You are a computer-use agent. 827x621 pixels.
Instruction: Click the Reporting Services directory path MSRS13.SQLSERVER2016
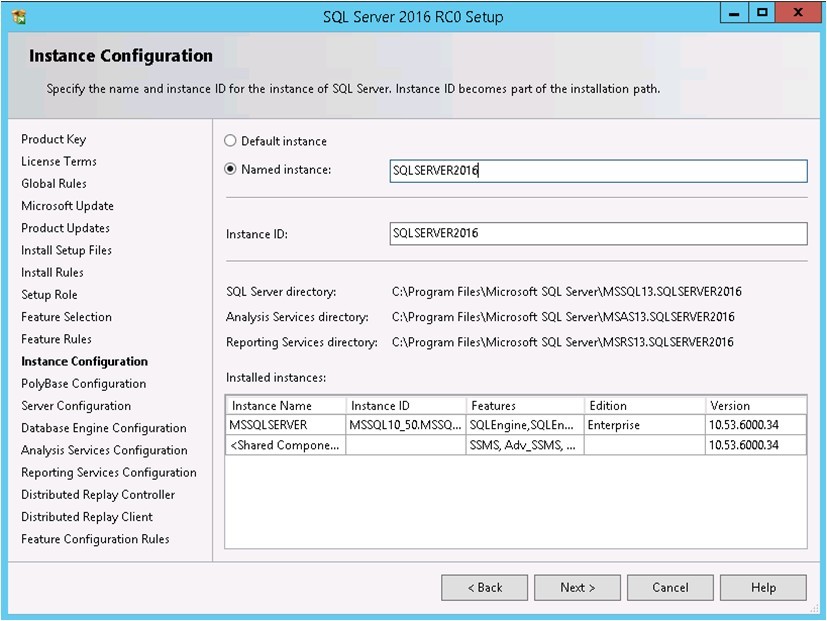562,342
